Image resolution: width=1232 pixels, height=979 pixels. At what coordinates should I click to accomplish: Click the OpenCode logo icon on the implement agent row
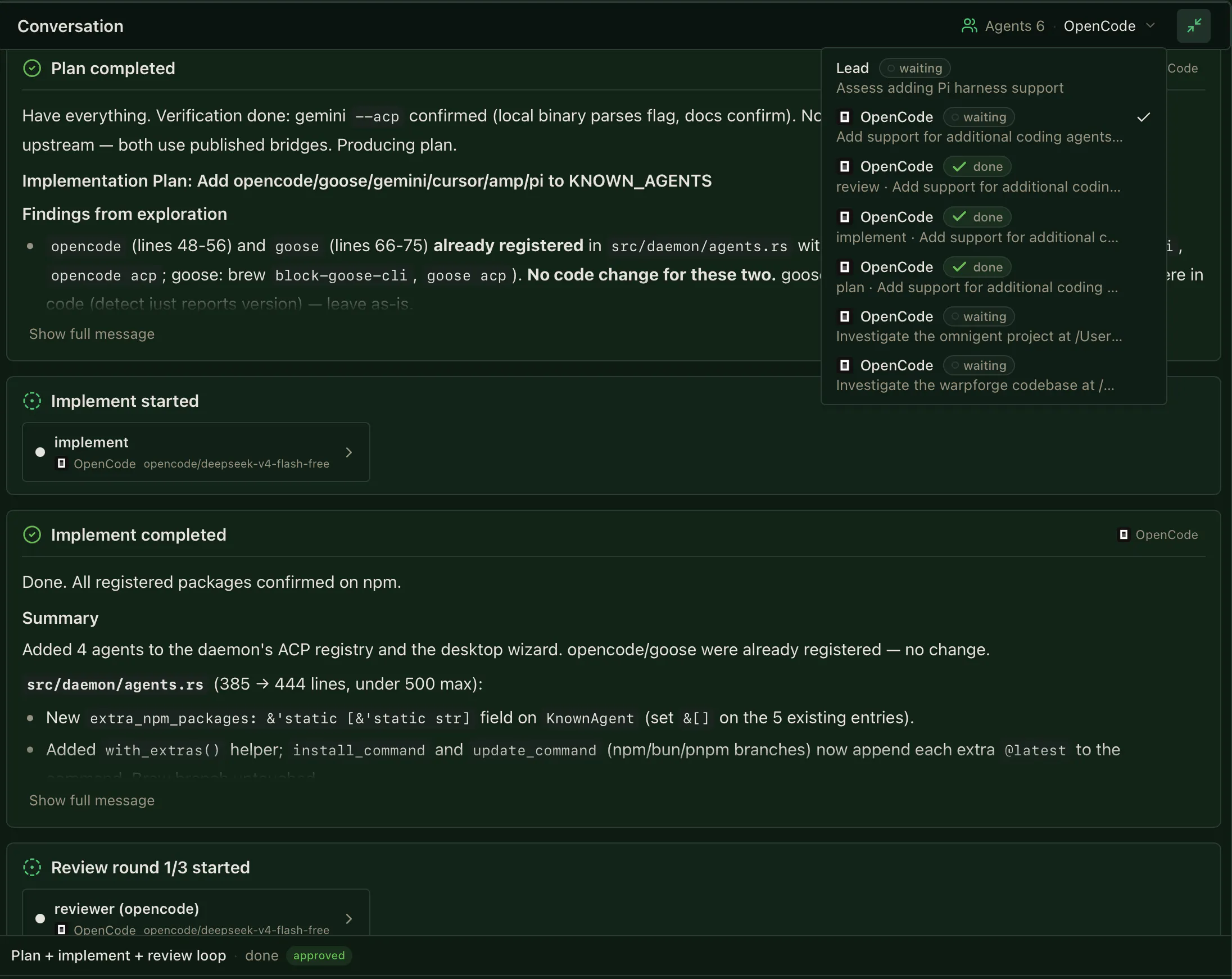pyautogui.click(x=844, y=217)
